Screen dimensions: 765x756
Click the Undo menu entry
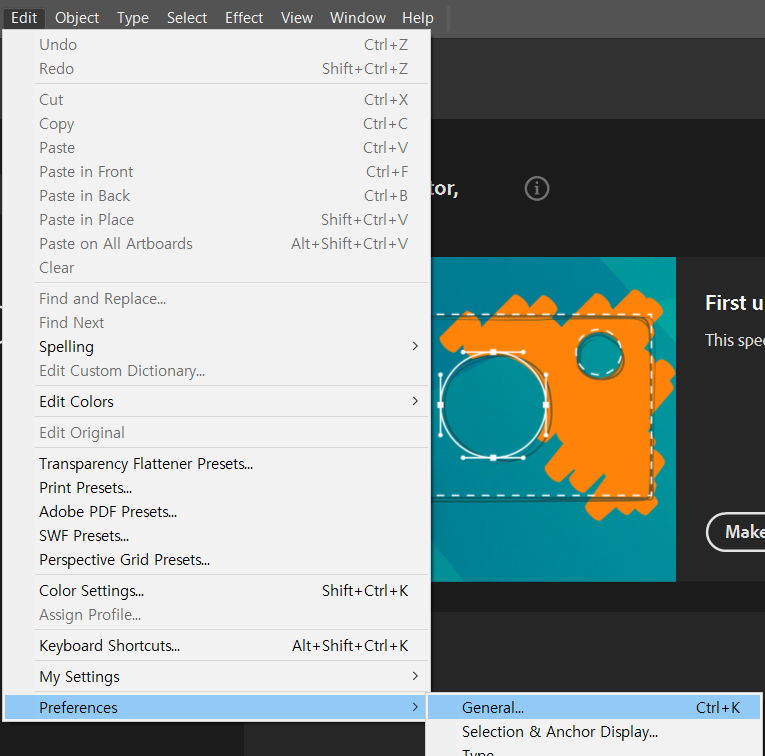pos(217,45)
